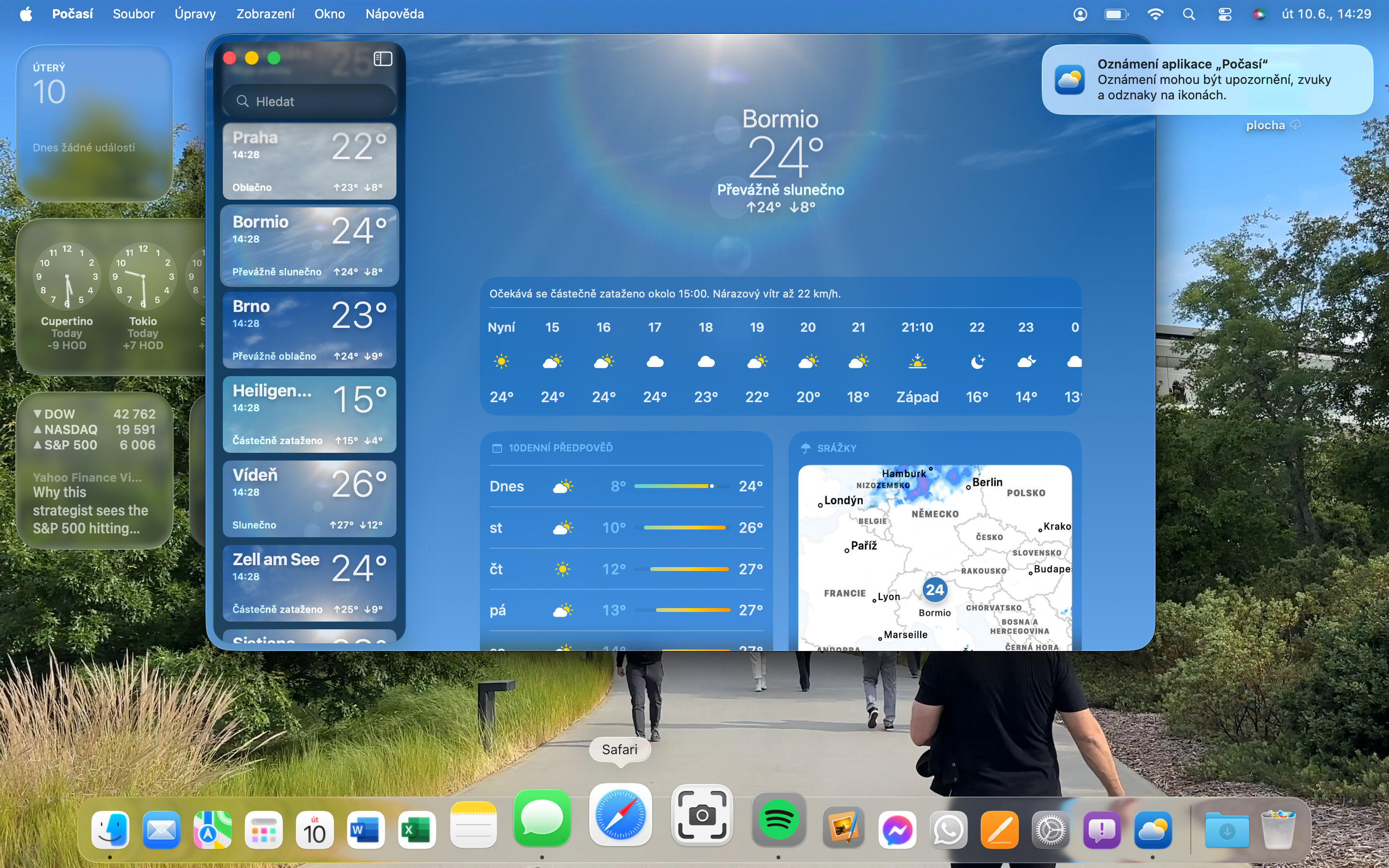Open the Downloads folder stack in the Dock
This screenshot has width=1389, height=868.
coord(1226,830)
